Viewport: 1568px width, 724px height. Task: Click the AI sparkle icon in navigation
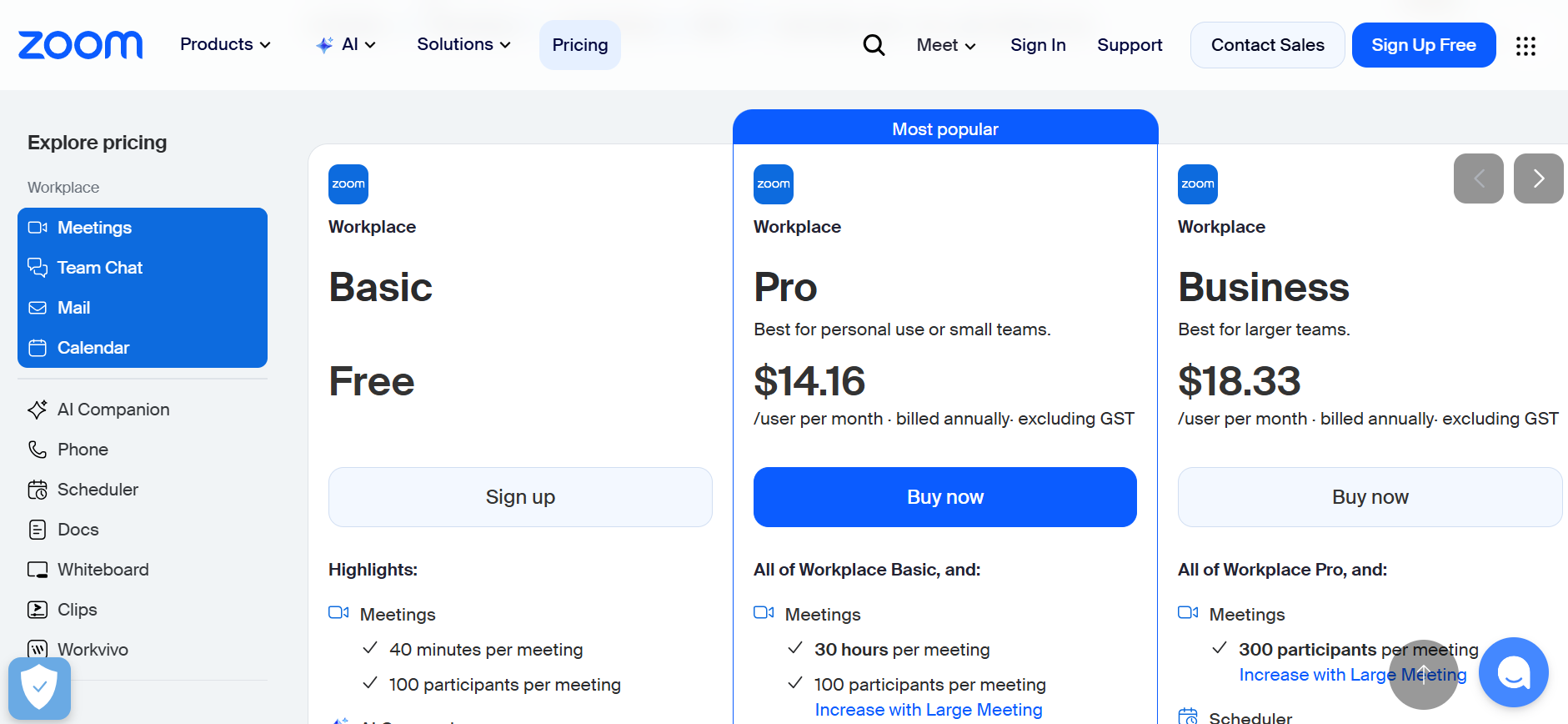click(324, 45)
